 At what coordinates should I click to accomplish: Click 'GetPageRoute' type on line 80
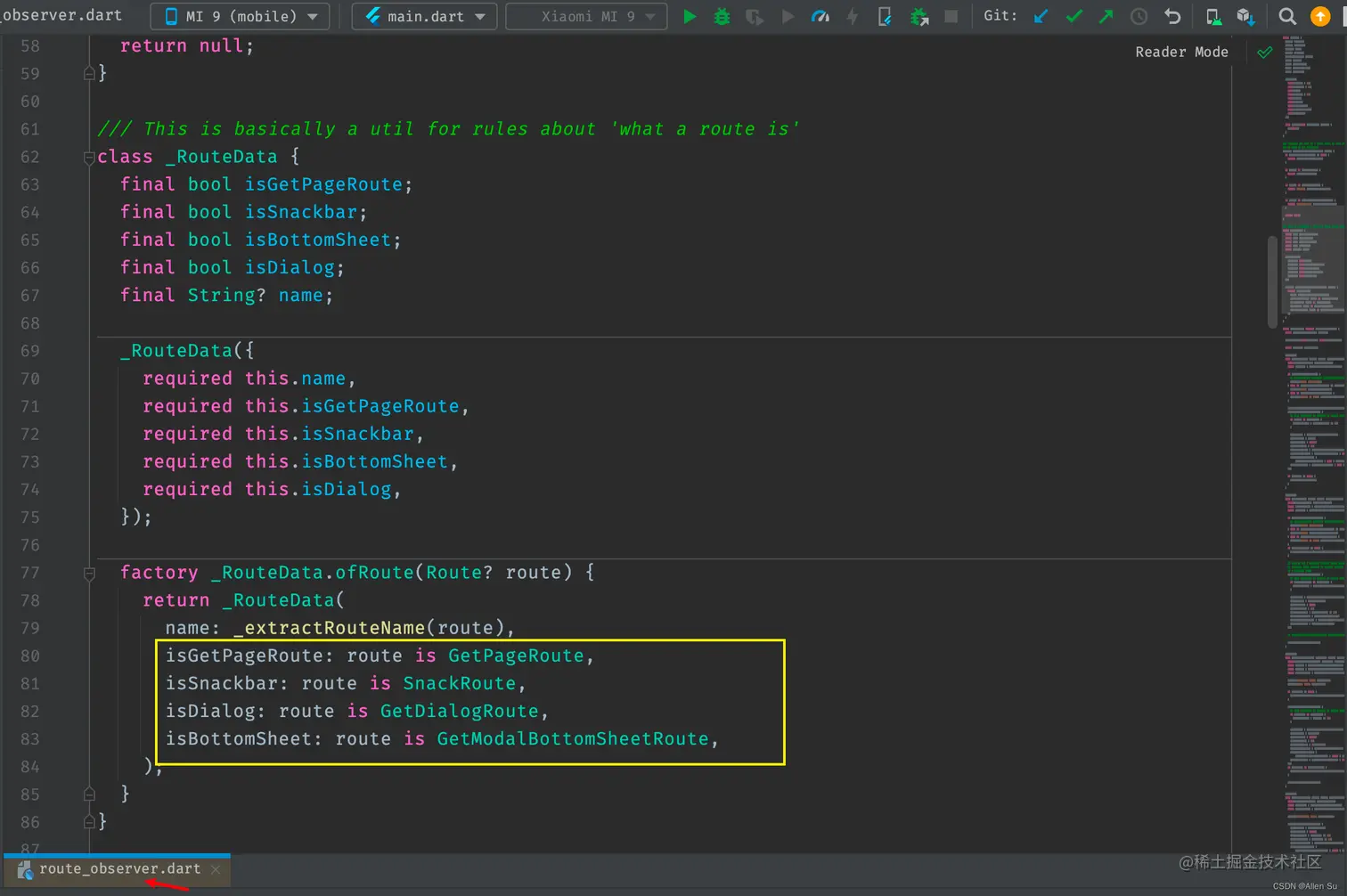516,656
